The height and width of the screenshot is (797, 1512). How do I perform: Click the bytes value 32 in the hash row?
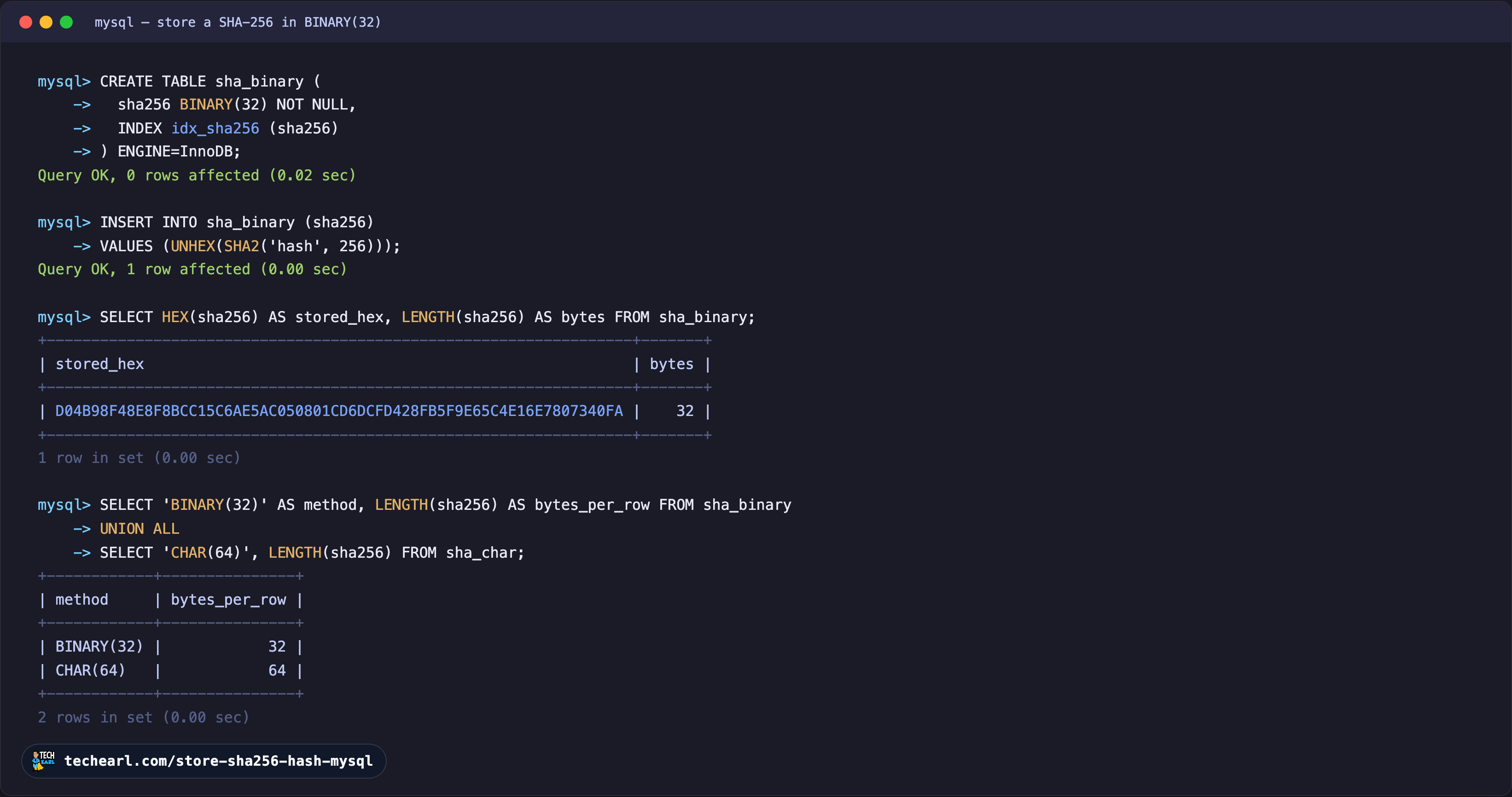click(x=685, y=411)
